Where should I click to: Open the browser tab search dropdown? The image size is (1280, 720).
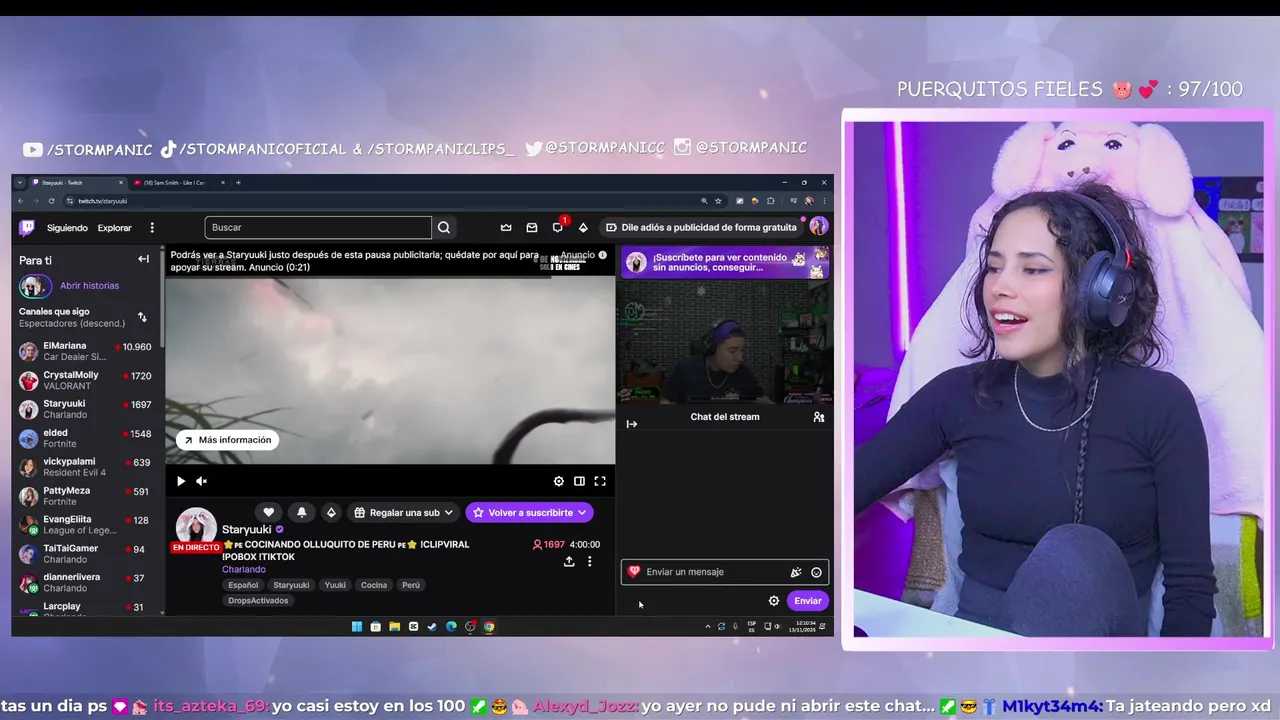(20, 183)
